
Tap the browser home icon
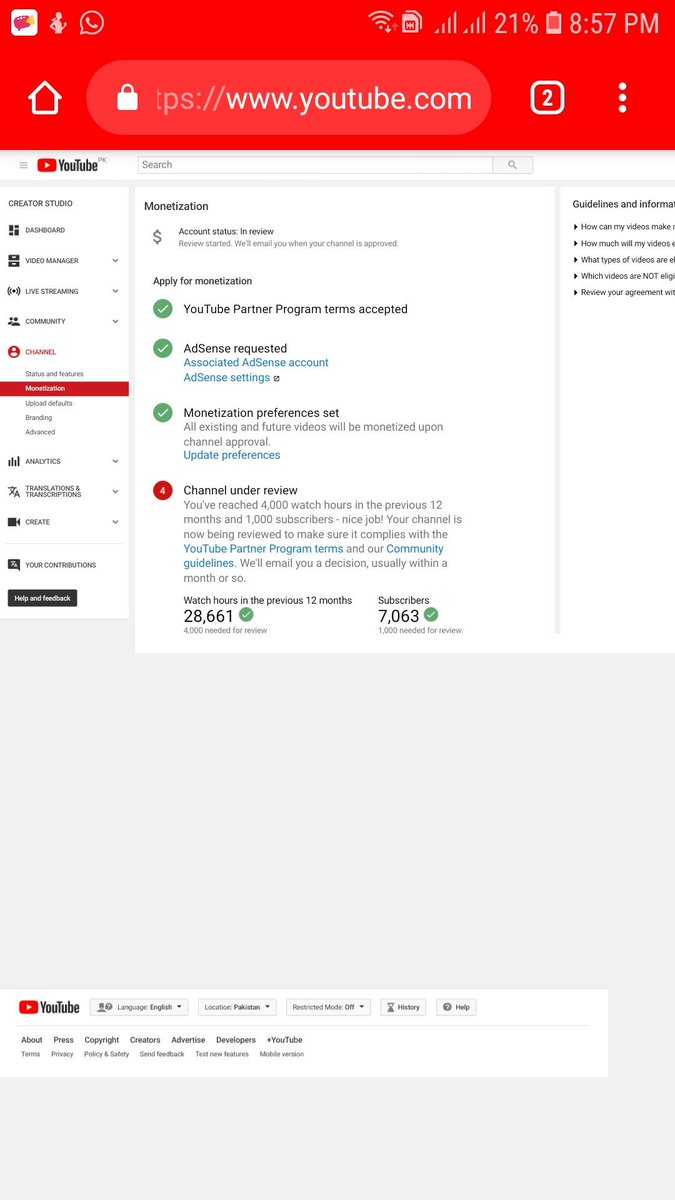[45, 98]
